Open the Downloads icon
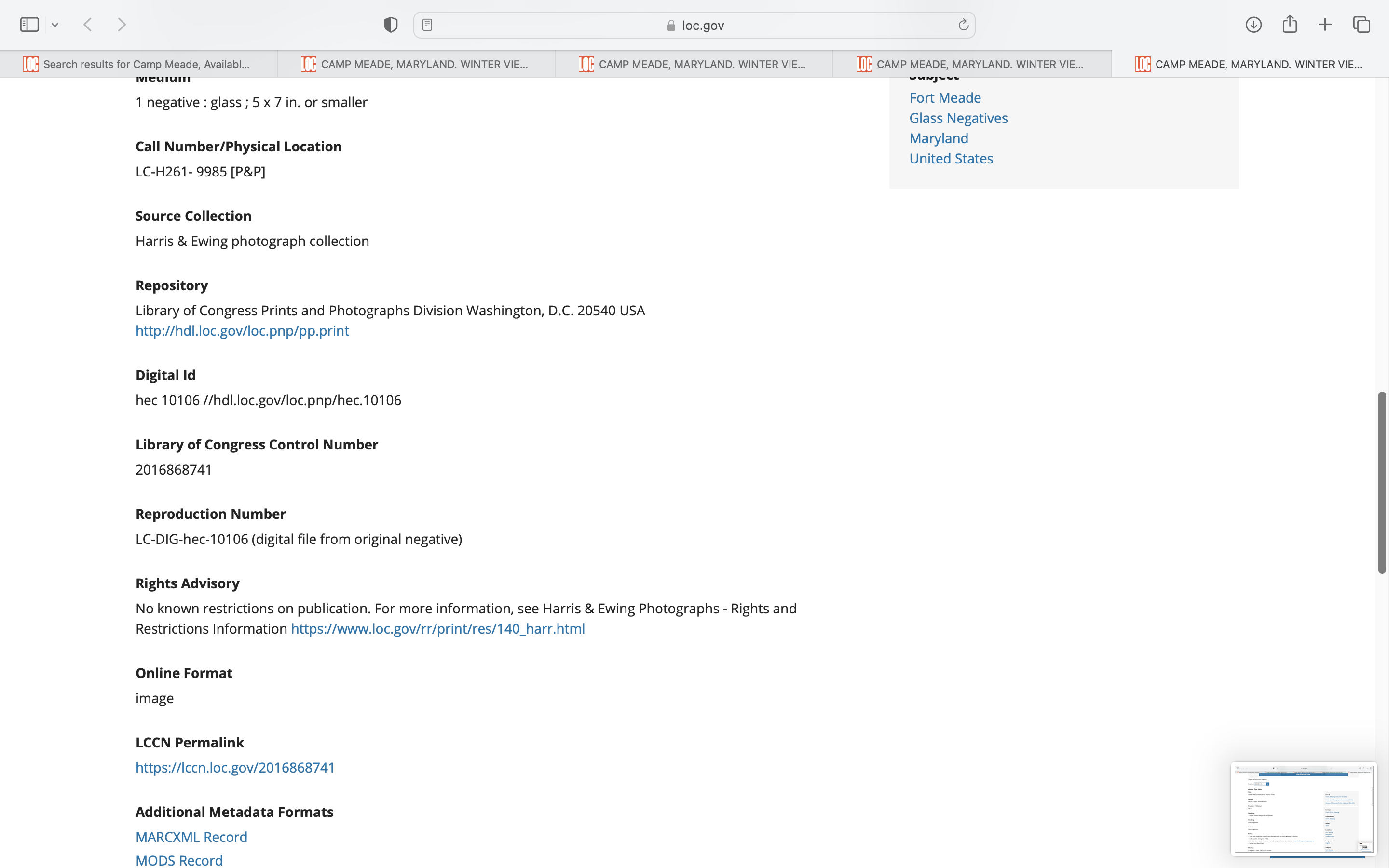 pyautogui.click(x=1253, y=25)
